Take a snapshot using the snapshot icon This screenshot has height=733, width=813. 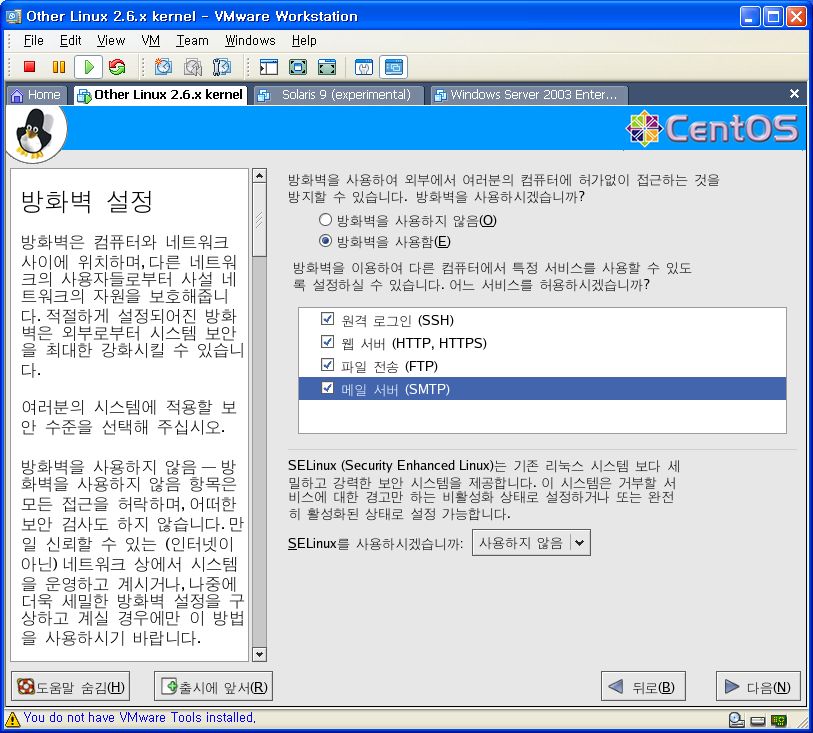(163, 67)
